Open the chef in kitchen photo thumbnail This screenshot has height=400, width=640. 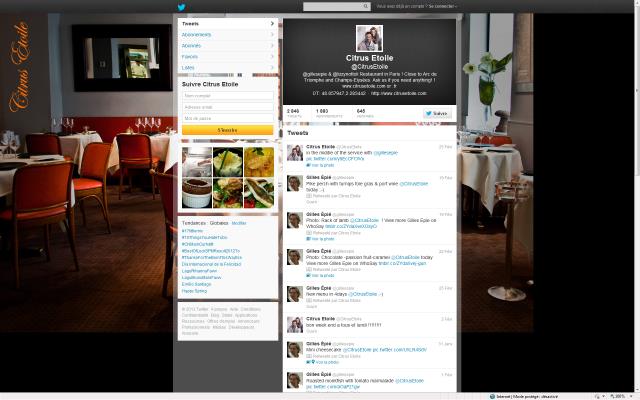[197, 162]
